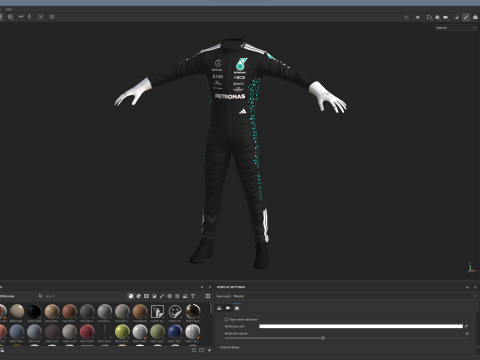480x360 pixels.
Task: Click the grid toolbar icon at top left
Action: tap(11, 17)
